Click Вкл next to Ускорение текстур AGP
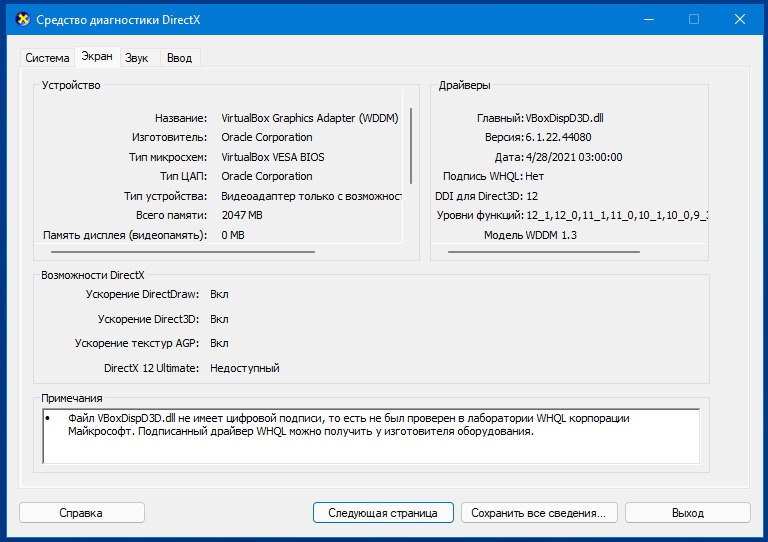768x542 pixels. [219, 343]
